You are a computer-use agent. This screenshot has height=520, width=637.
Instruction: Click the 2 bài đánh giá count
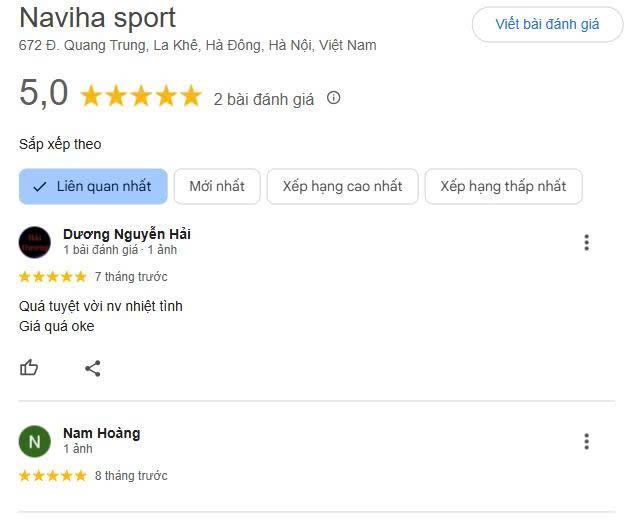[x=264, y=100]
